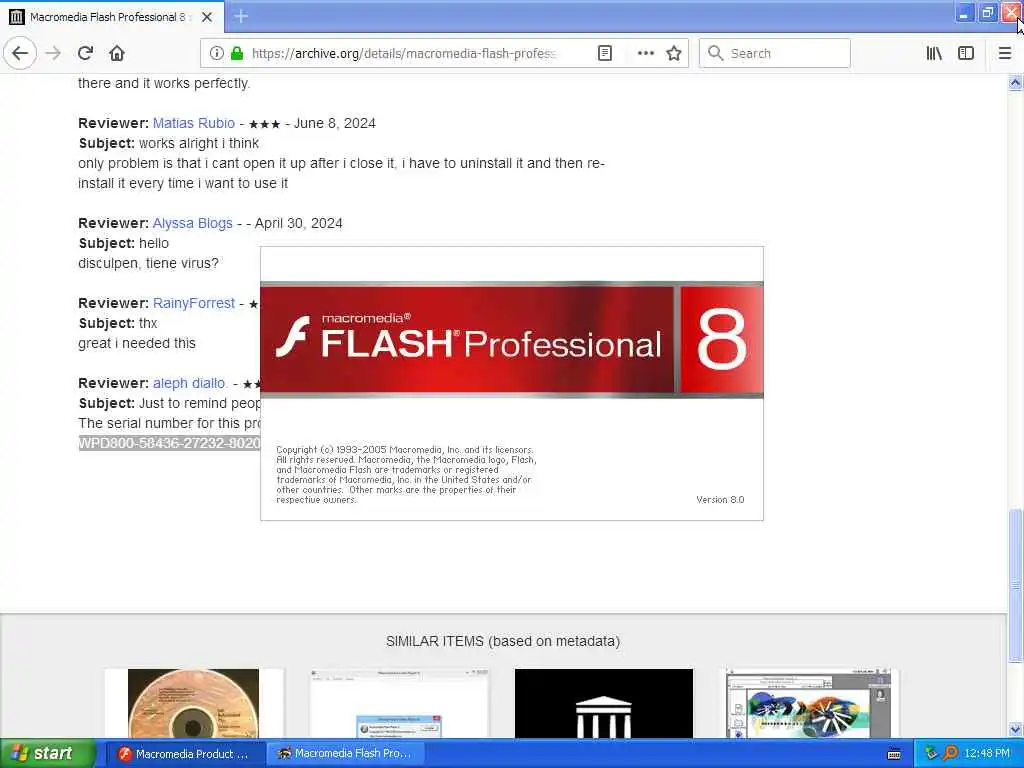Open the Firefox hamburger menu
Image resolution: width=1024 pixels, height=768 pixels.
[1005, 53]
